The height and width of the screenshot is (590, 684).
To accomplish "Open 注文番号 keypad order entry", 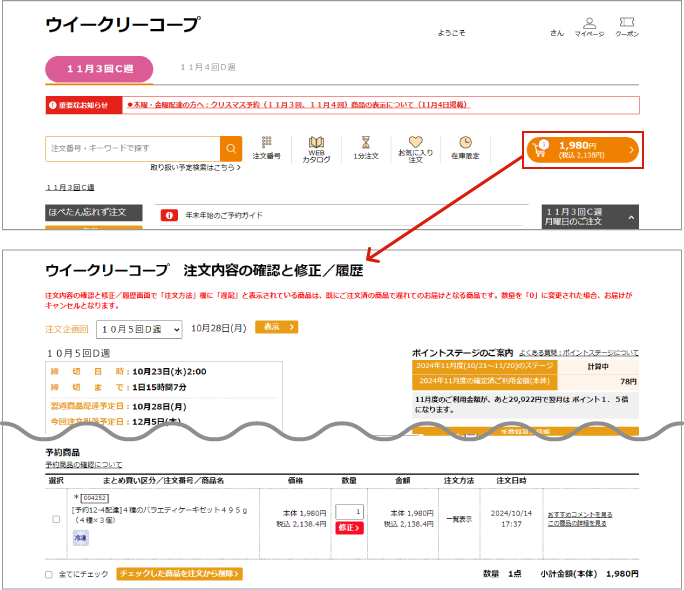I will (266, 148).
